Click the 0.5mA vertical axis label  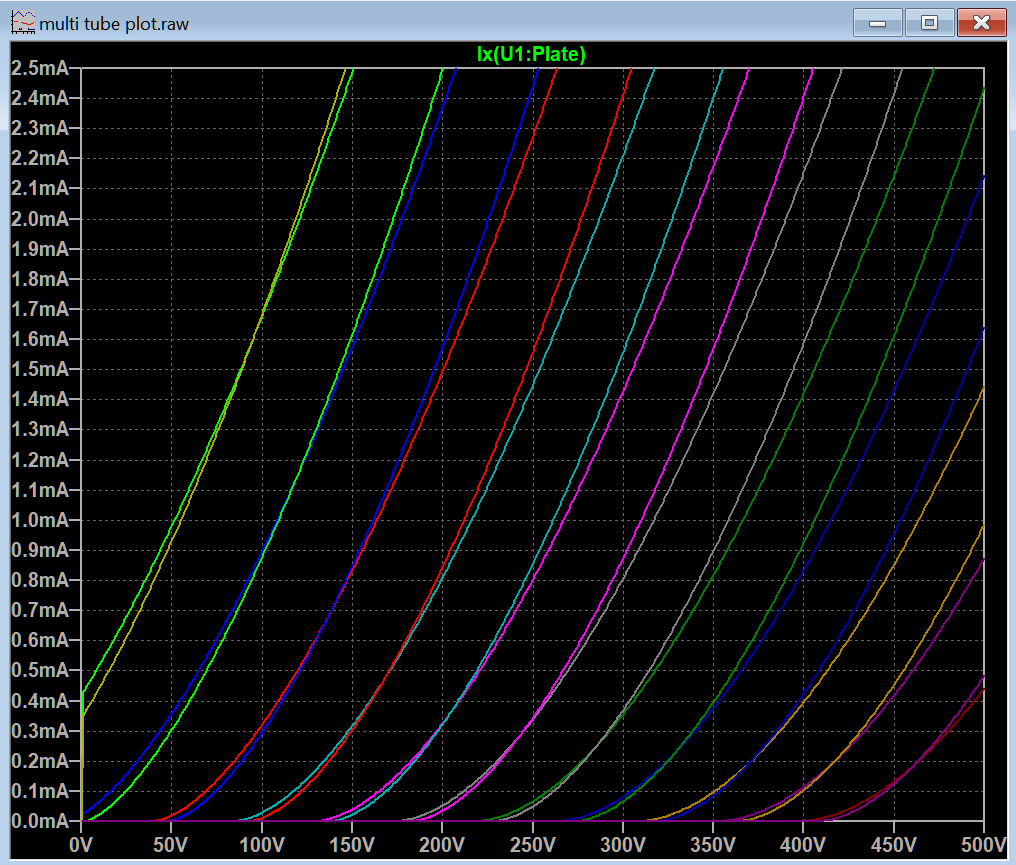40,671
